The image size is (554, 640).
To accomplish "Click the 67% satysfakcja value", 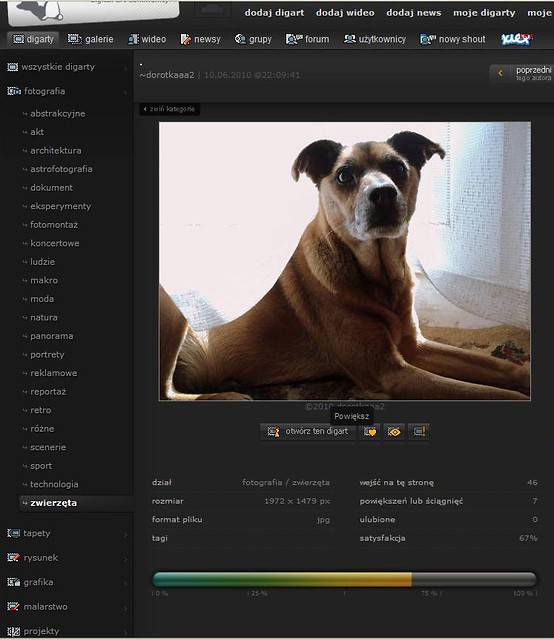I will (x=528, y=538).
